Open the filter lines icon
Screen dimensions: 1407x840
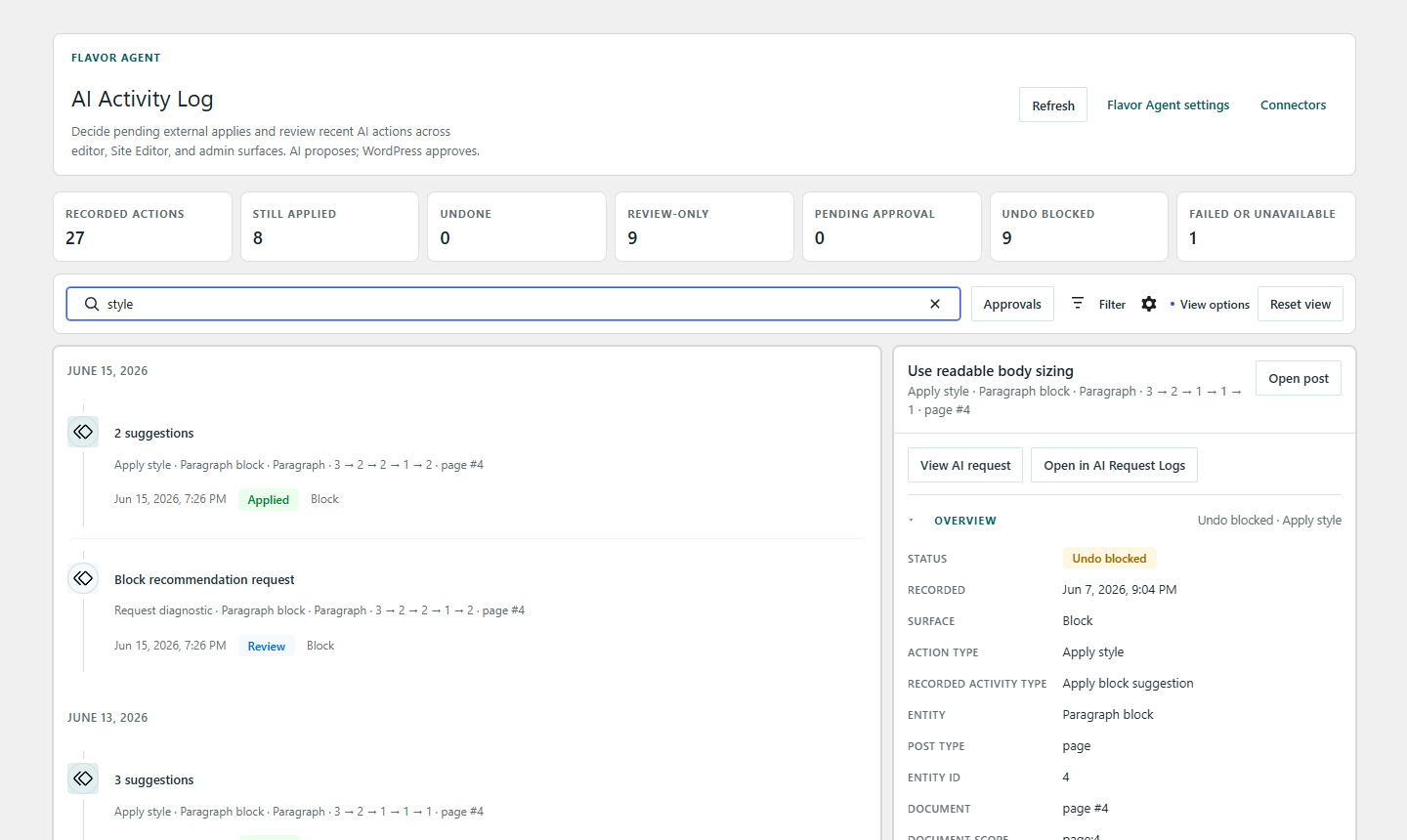[x=1078, y=304]
